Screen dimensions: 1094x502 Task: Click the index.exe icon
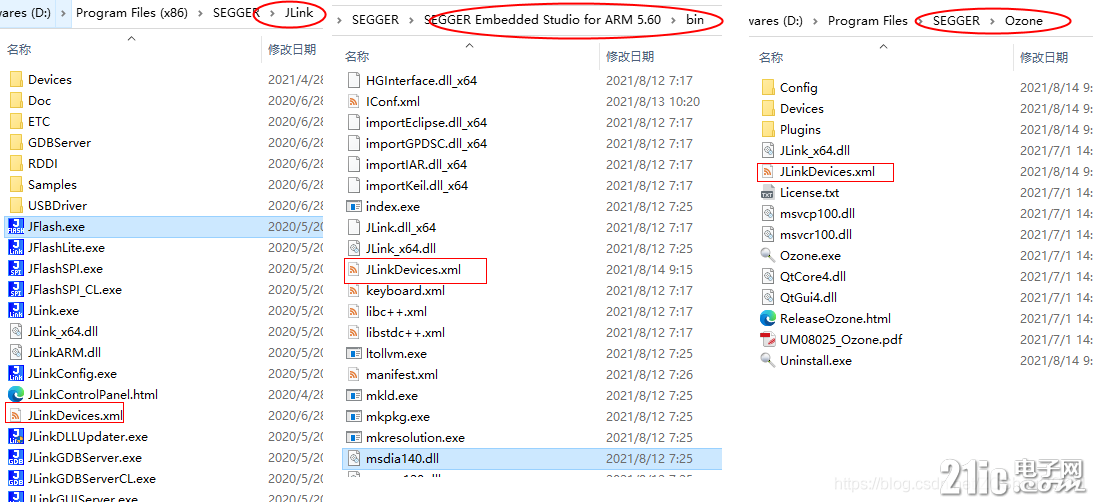[x=354, y=206]
